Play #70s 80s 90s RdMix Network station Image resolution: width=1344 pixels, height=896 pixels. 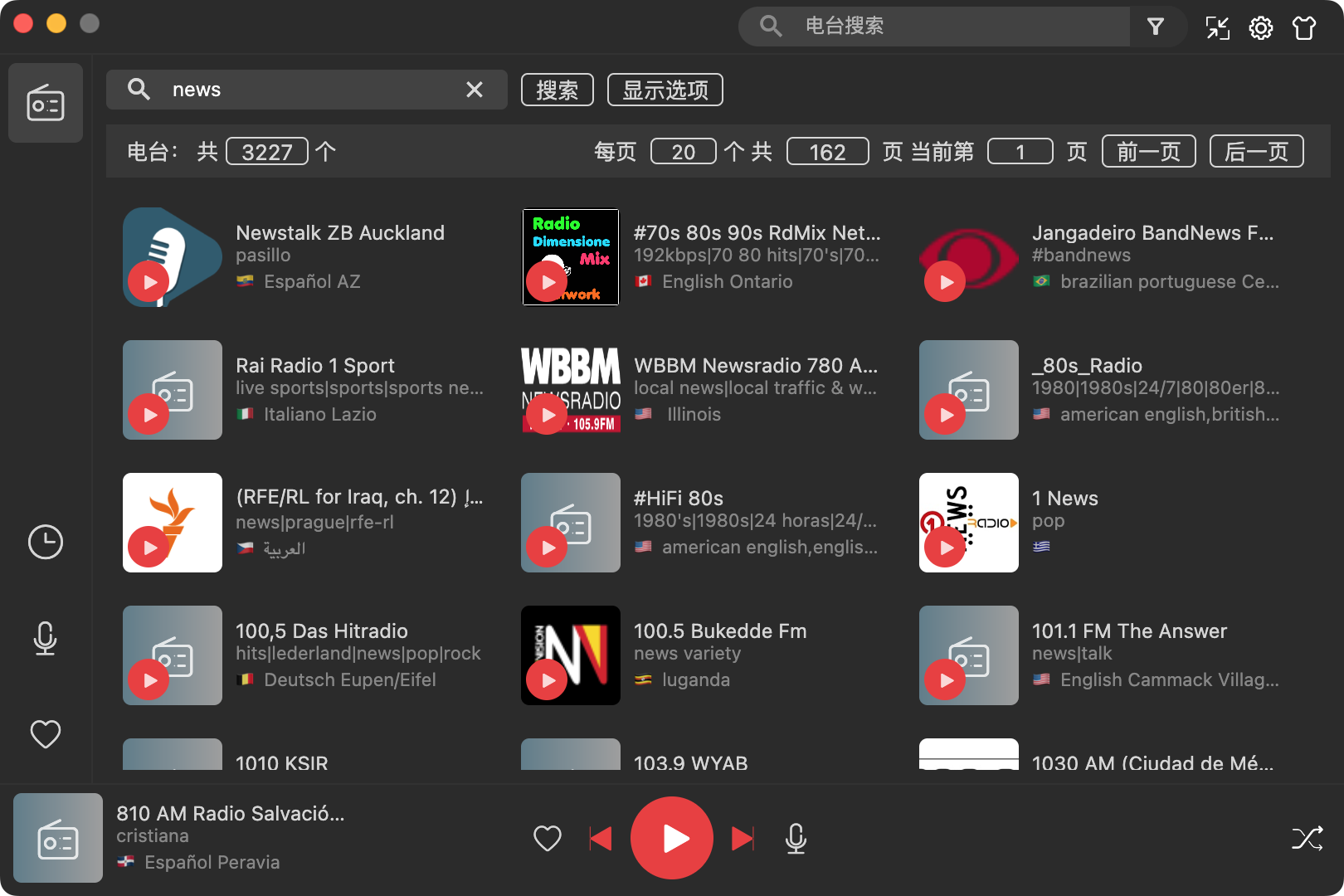(x=547, y=282)
